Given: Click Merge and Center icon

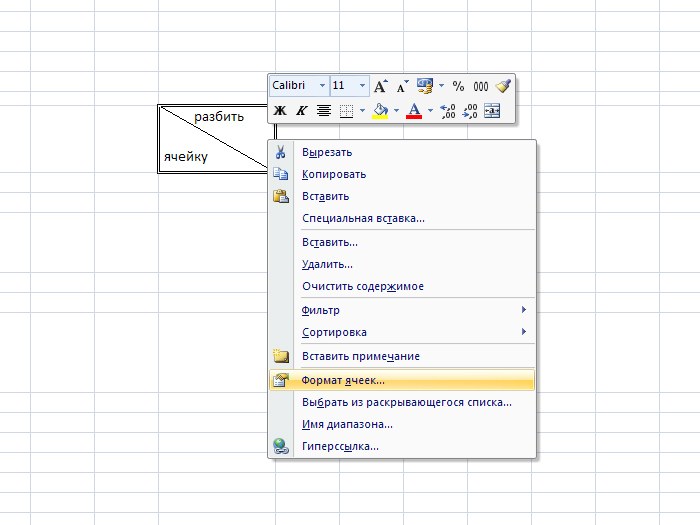Looking at the screenshot, I should tap(492, 110).
